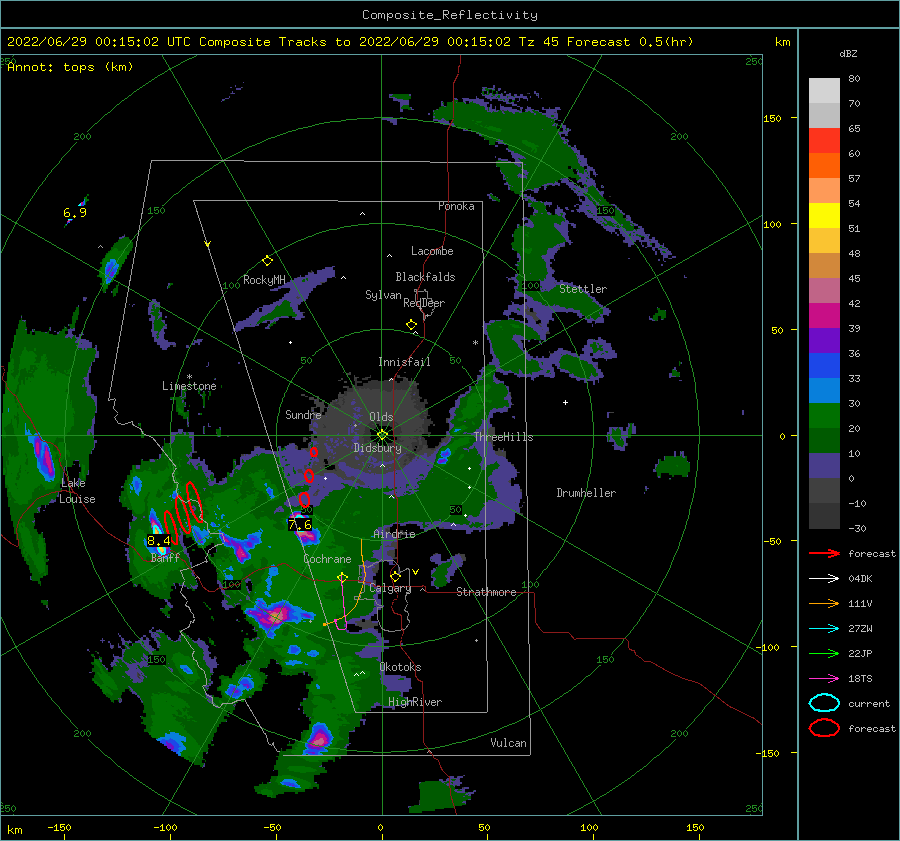Click the small red forecast ellipse nearest Didsbury
The height and width of the screenshot is (841, 900).
[x=314, y=452]
